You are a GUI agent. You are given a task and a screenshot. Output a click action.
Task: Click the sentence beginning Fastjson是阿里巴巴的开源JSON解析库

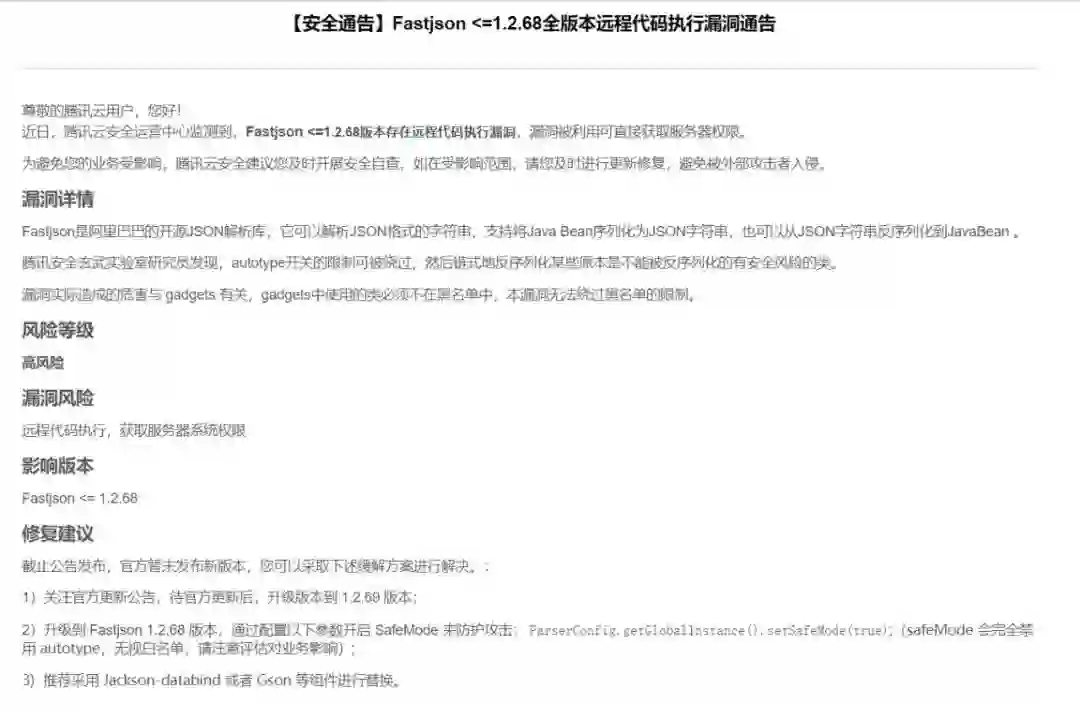(x=520, y=231)
